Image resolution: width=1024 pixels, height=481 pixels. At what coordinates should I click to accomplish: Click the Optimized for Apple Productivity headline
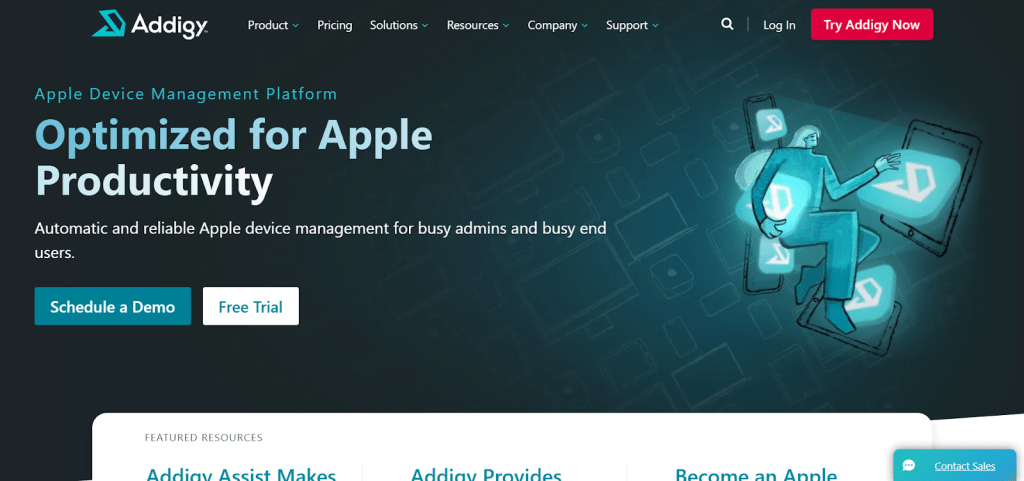pyautogui.click(x=234, y=157)
